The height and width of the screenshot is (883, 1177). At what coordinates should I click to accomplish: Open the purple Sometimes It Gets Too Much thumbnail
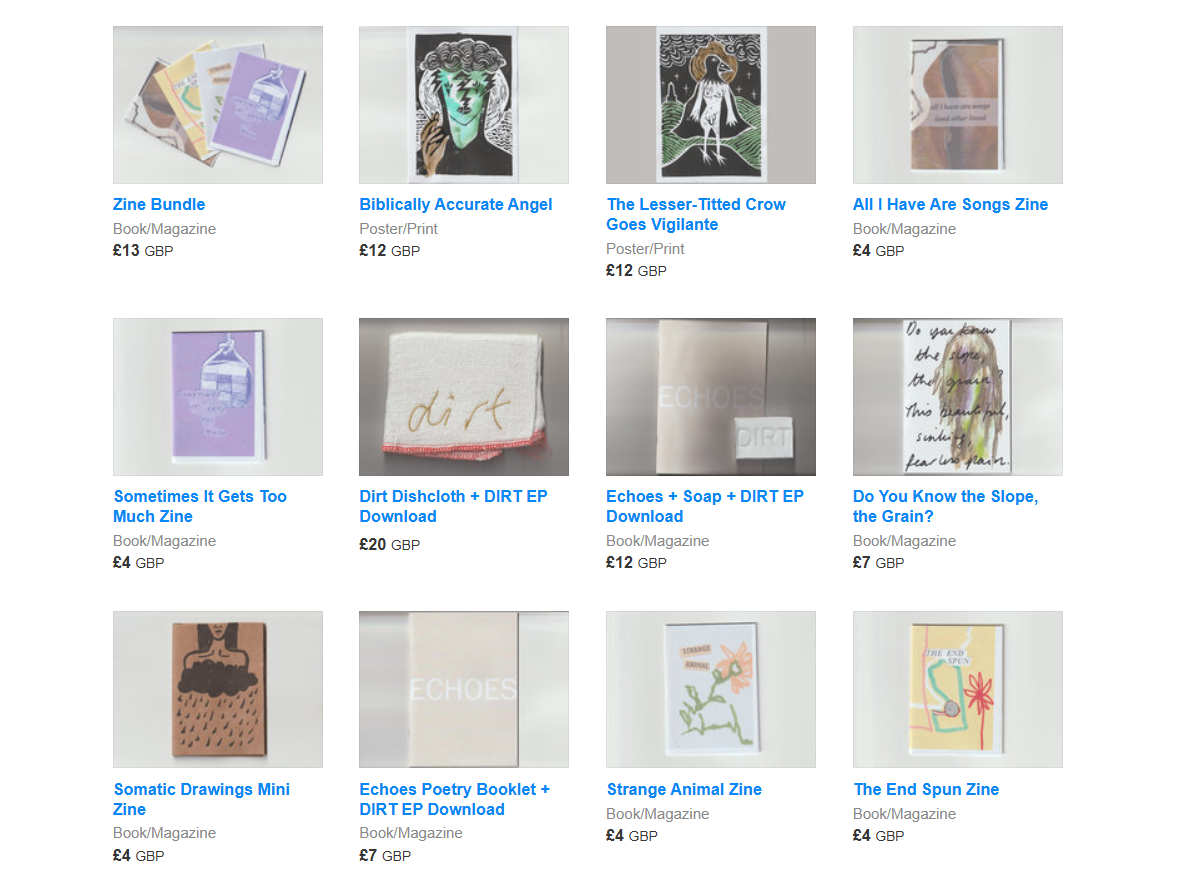[218, 396]
